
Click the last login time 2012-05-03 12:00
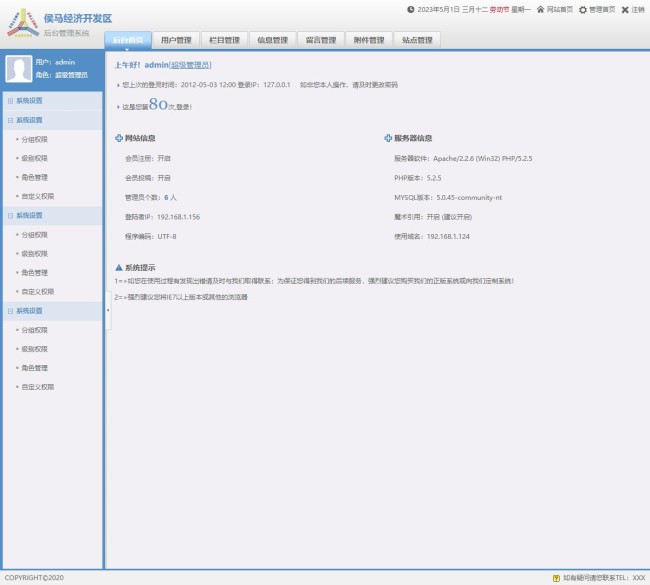pos(208,85)
